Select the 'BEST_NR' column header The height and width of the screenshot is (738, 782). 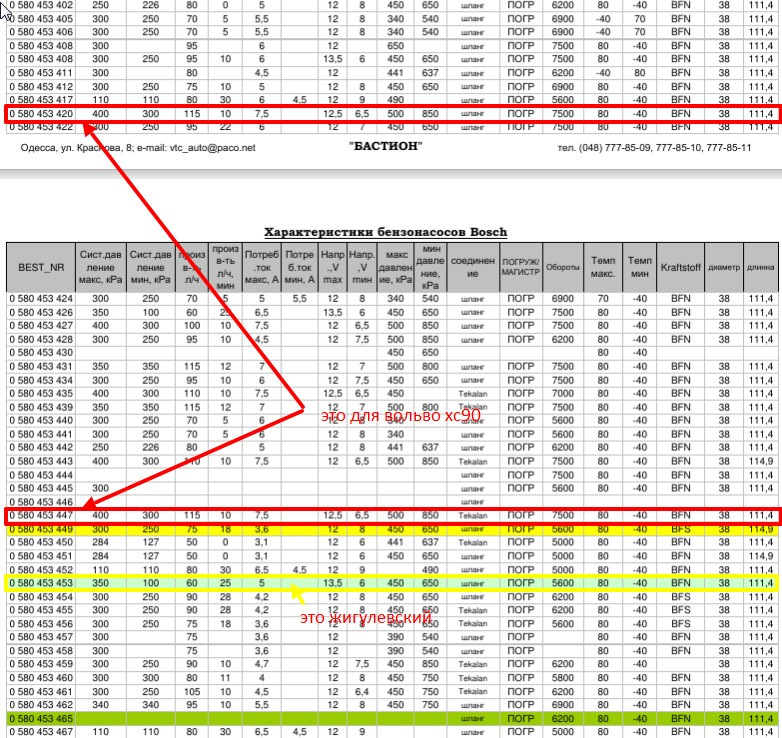(41, 267)
